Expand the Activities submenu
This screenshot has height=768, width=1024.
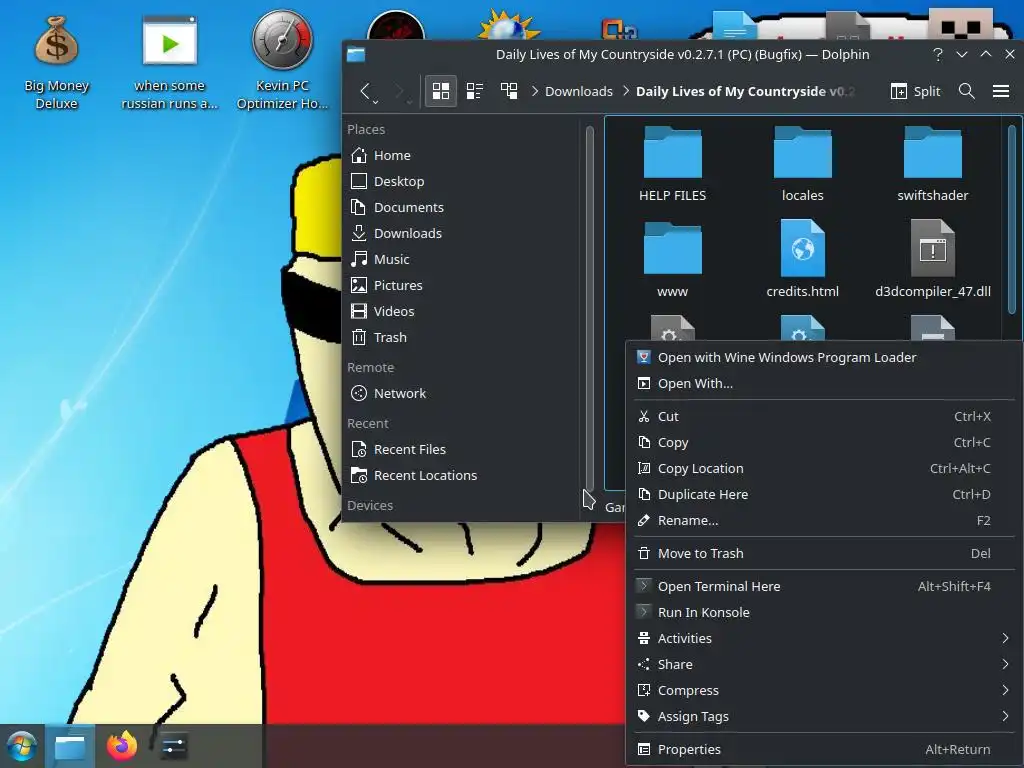click(x=824, y=639)
